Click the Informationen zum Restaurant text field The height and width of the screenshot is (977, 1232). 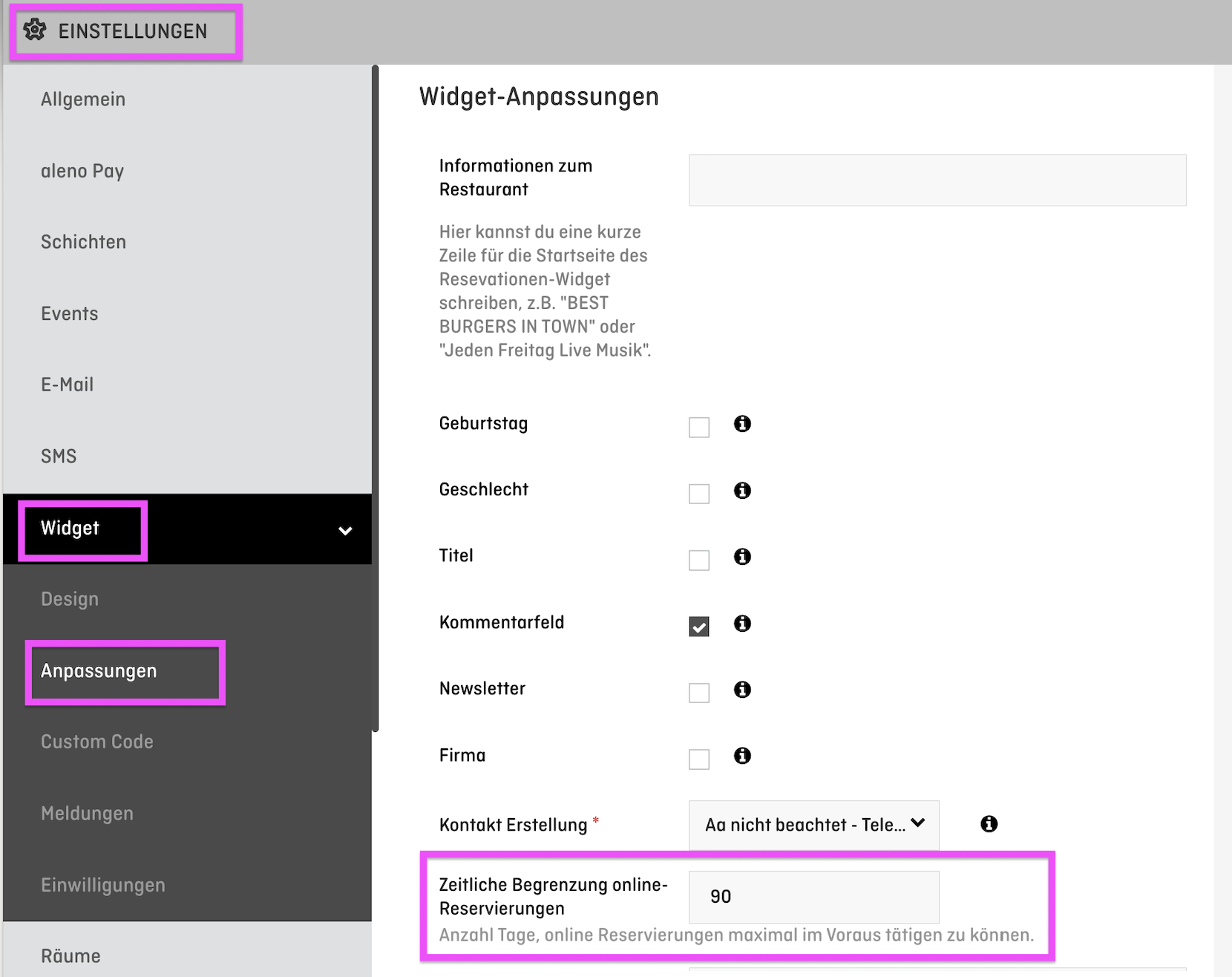click(x=937, y=180)
